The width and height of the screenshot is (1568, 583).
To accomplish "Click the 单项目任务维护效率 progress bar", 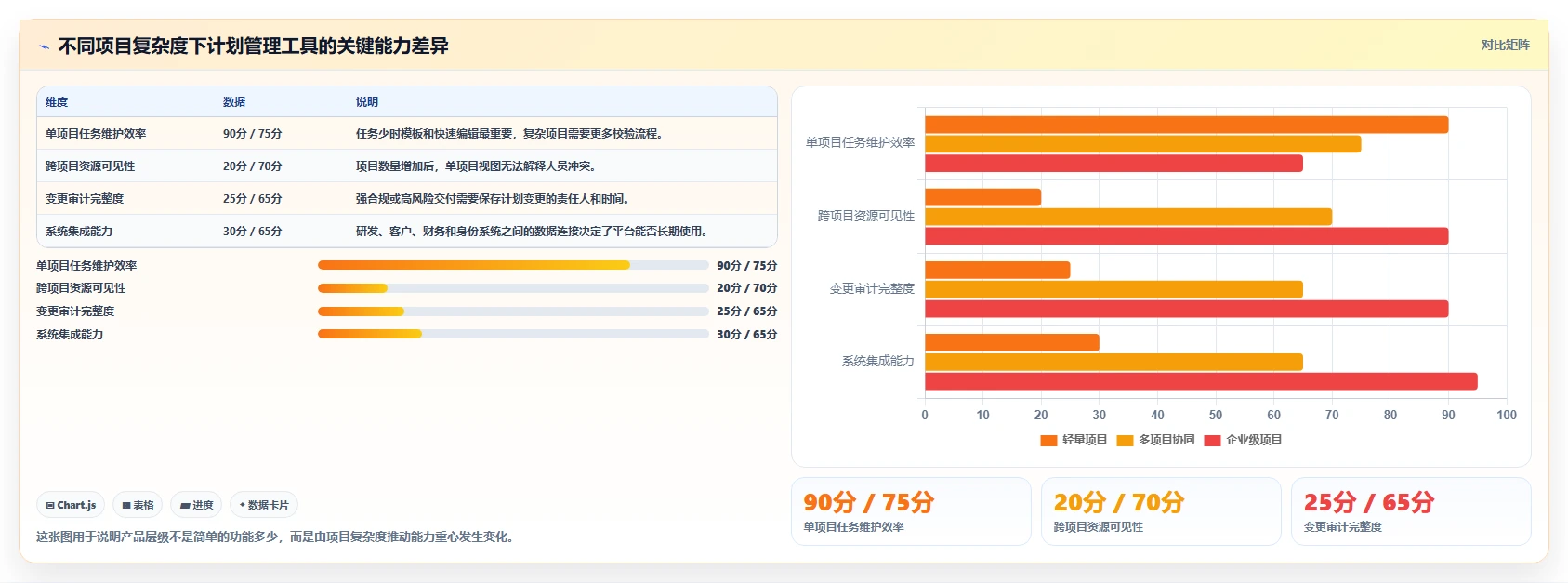I will tap(513, 265).
